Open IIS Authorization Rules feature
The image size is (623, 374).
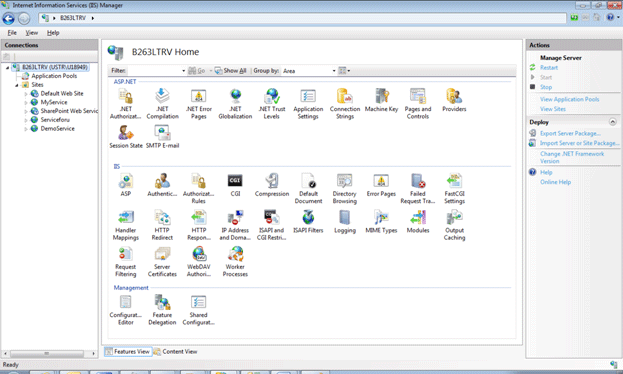pos(199,188)
